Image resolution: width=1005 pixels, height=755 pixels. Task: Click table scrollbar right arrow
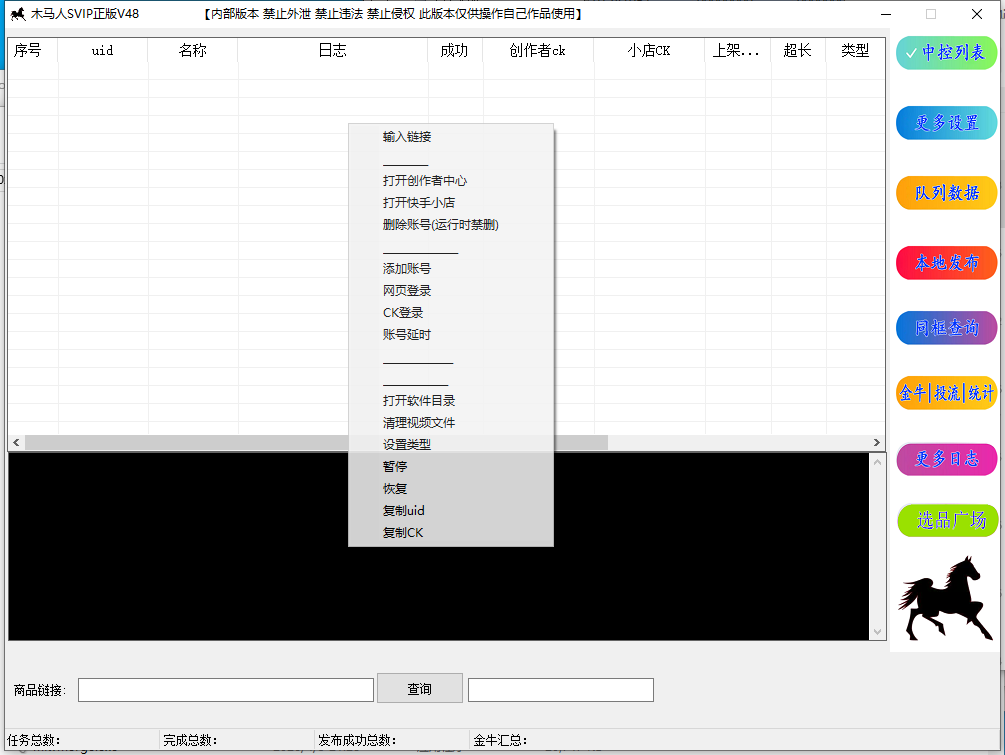(x=877, y=442)
